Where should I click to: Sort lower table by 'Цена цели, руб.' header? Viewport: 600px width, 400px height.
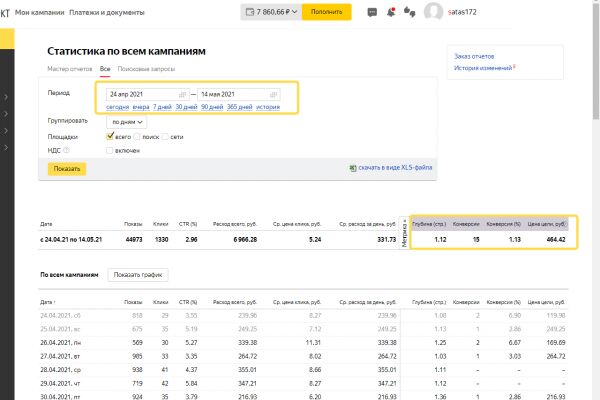tap(546, 302)
